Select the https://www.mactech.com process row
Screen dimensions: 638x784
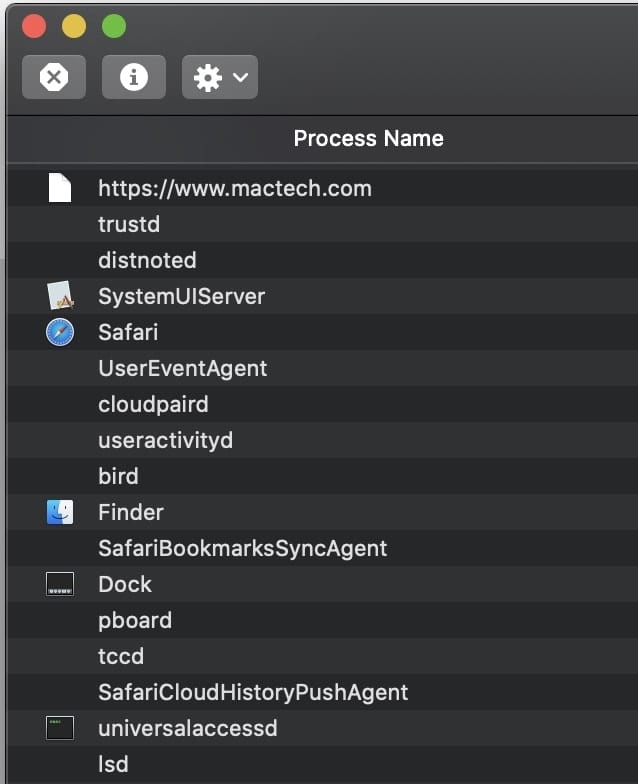coord(234,188)
